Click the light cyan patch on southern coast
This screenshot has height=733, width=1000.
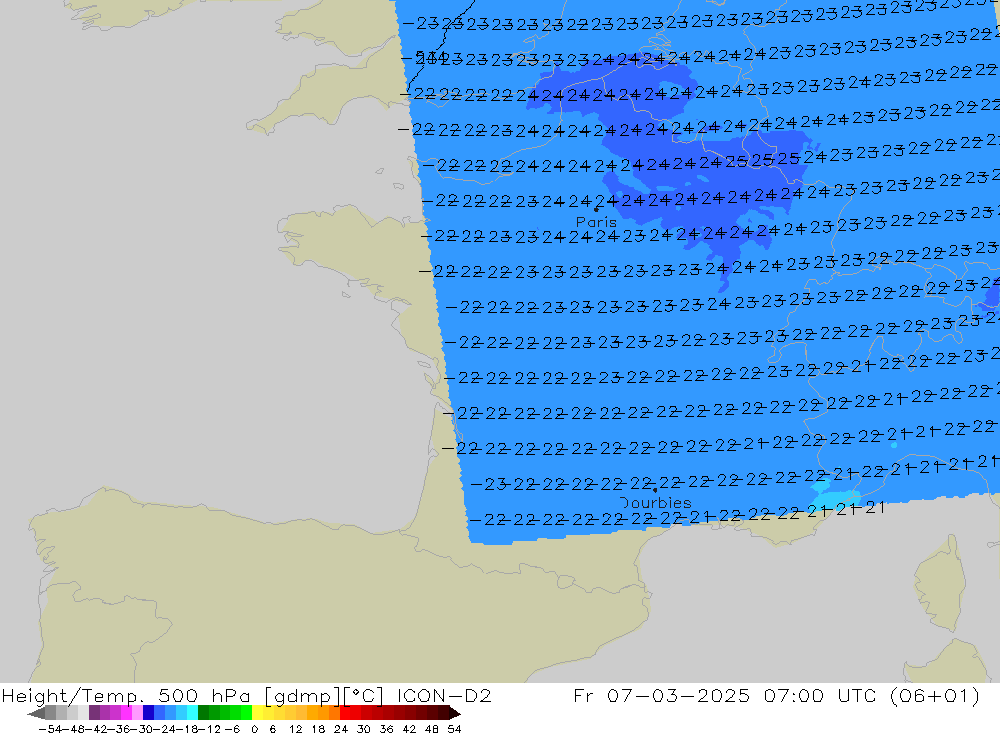point(832,498)
